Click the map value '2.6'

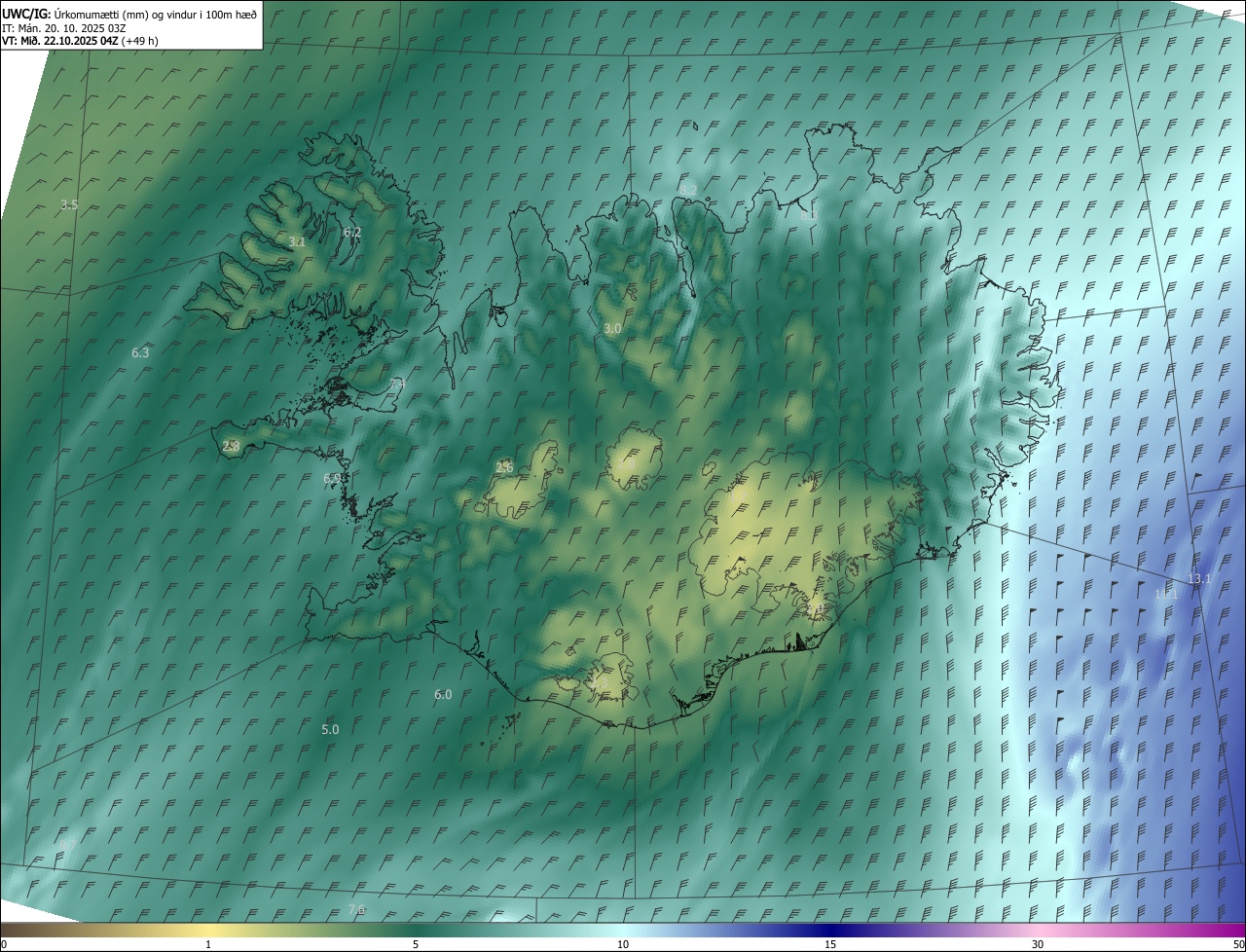click(x=504, y=467)
